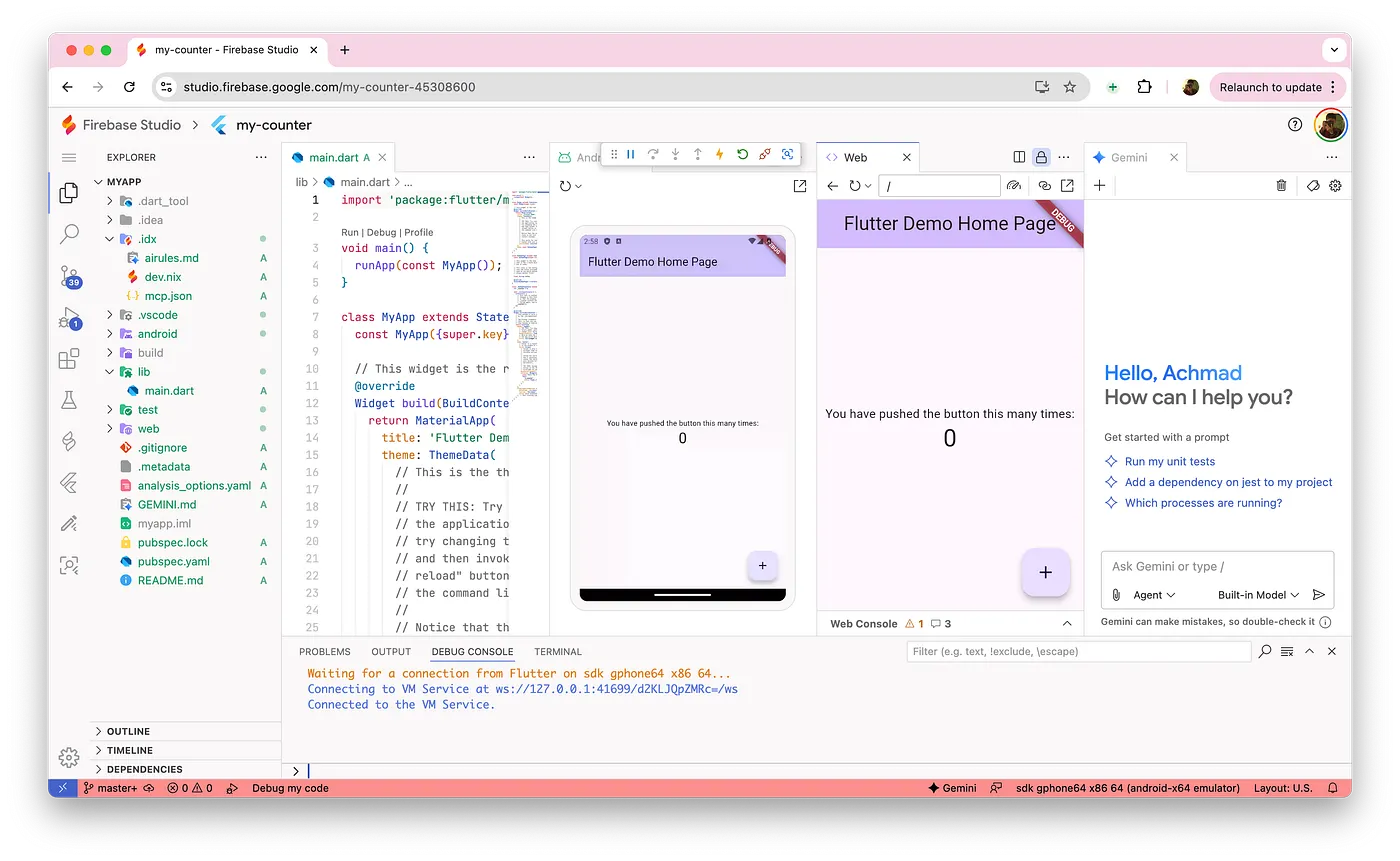Send the Gemini prompt
1400x861 pixels.
[x=1319, y=595]
